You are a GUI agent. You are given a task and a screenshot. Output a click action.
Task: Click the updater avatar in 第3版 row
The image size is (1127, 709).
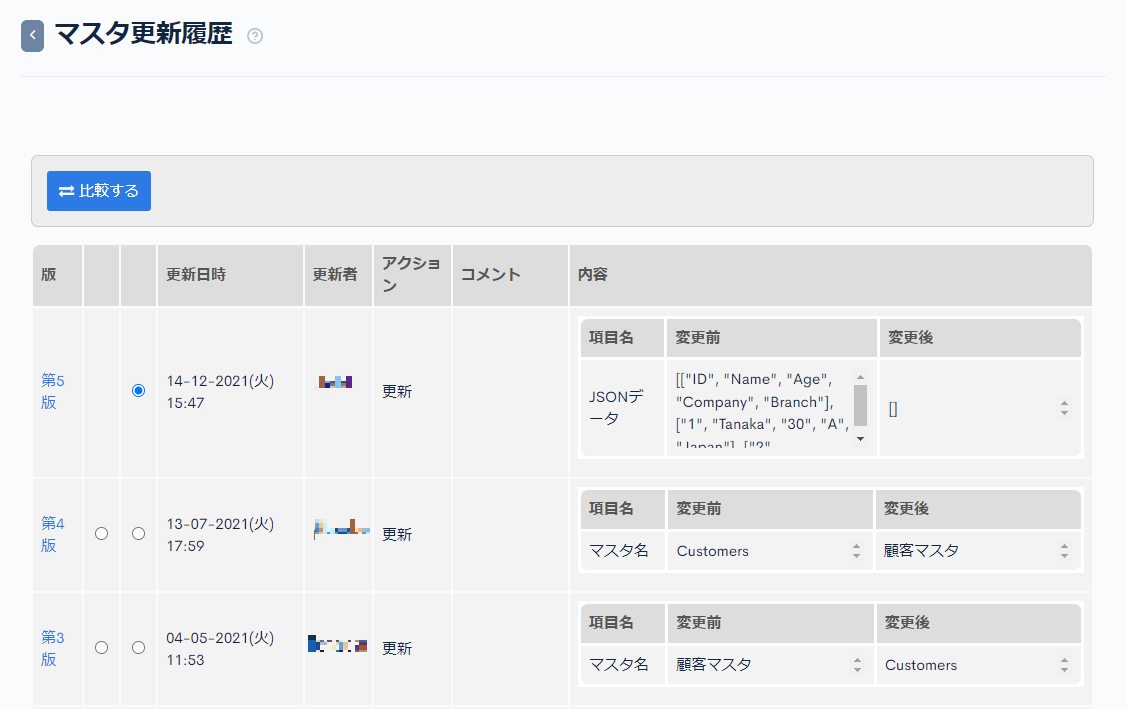tap(338, 644)
